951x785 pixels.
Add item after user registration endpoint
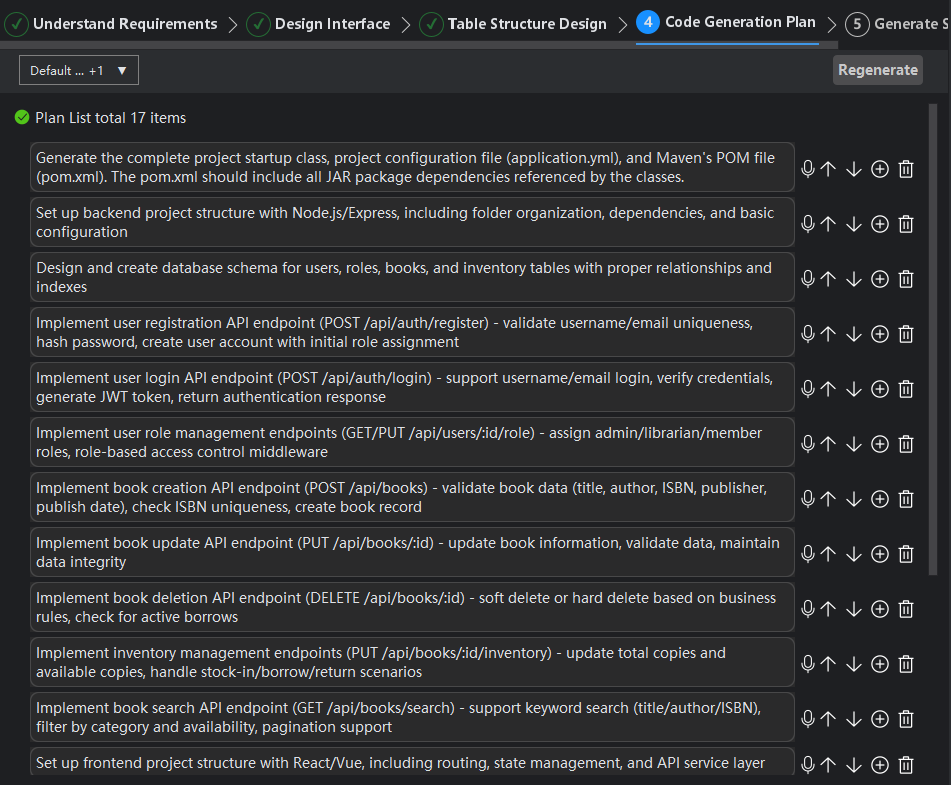tap(880, 334)
